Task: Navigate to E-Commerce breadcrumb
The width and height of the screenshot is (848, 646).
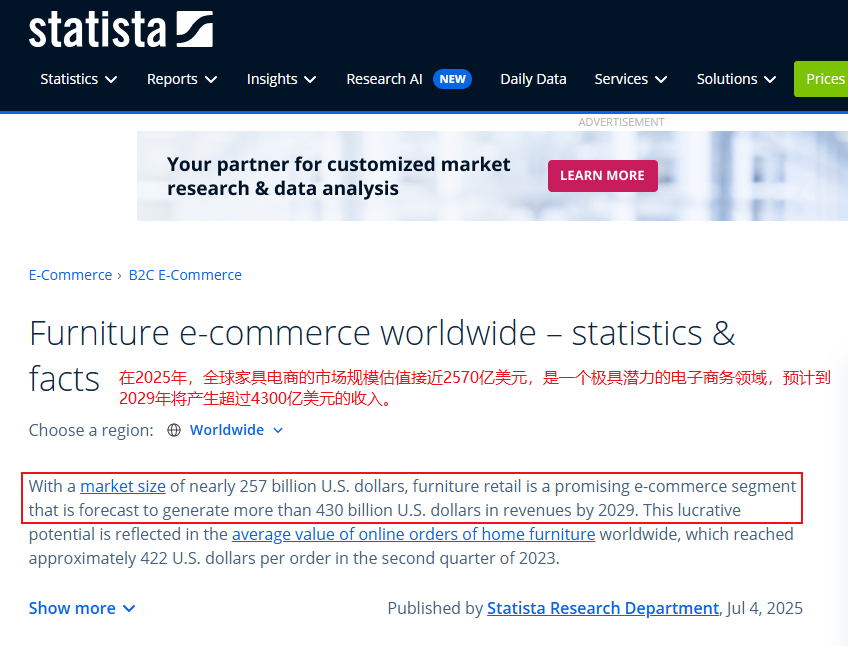Action: point(70,275)
